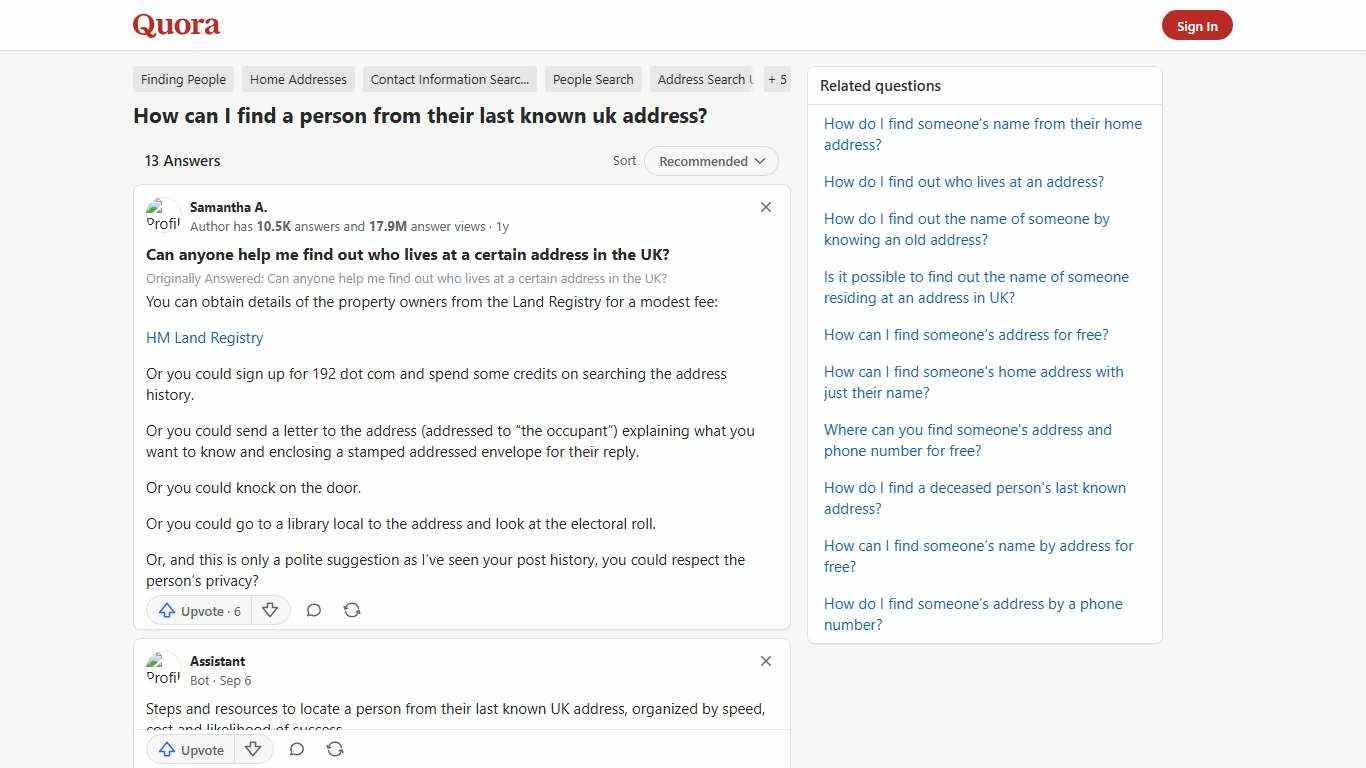Screen dimensions: 1366x768
Task: Click the Sign In button
Action: [1197, 25]
